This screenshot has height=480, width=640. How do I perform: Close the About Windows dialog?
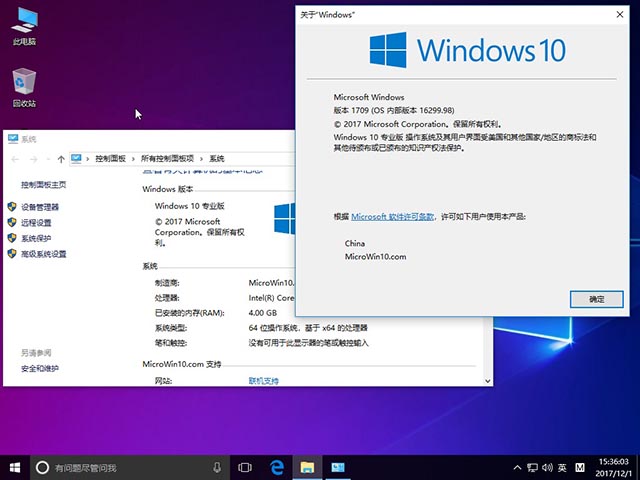click(620, 14)
